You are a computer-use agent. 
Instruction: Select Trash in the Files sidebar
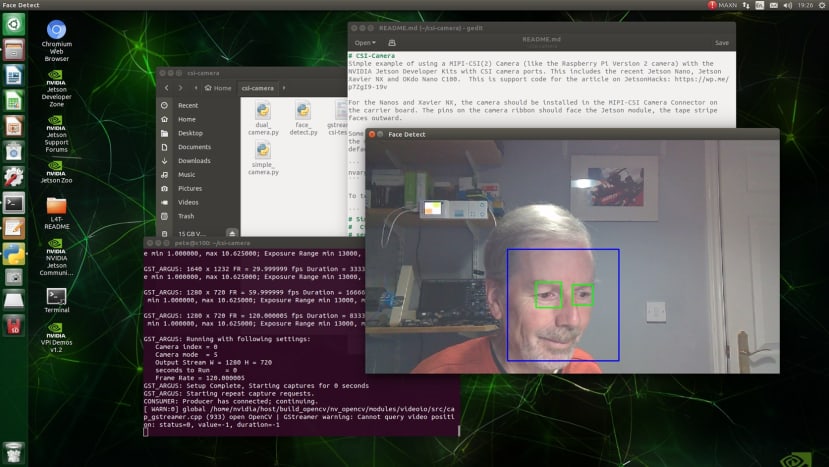(199, 216)
